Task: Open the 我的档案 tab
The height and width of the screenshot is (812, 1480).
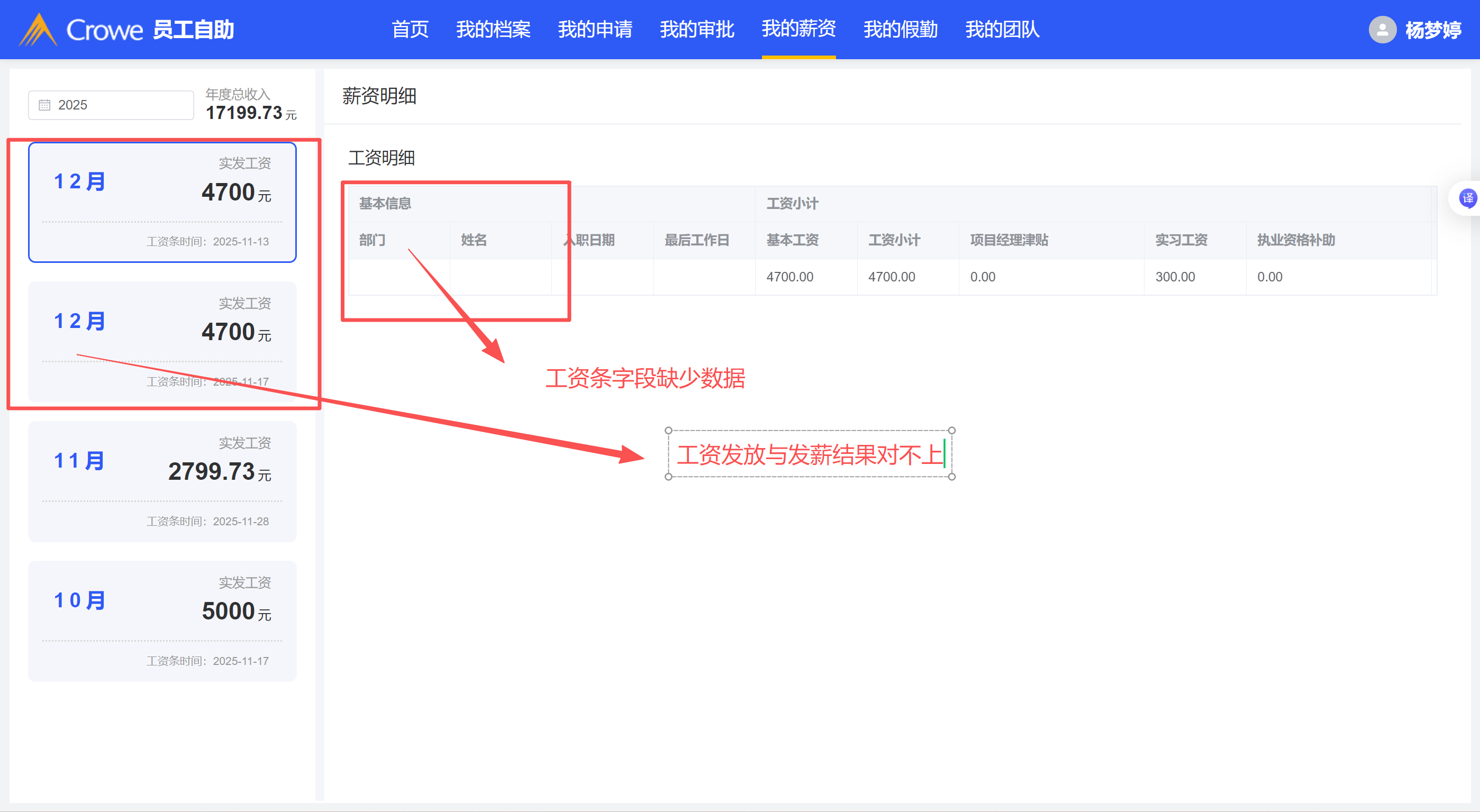Action: 493,29
